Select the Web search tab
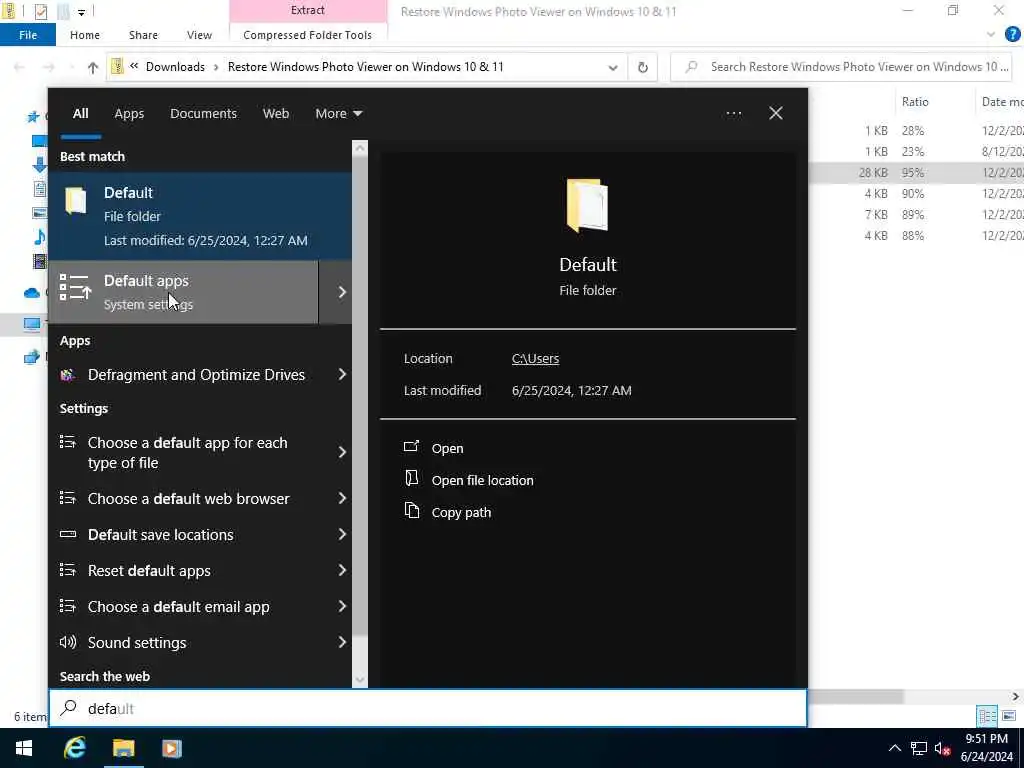Image resolution: width=1024 pixels, height=768 pixels. click(276, 114)
